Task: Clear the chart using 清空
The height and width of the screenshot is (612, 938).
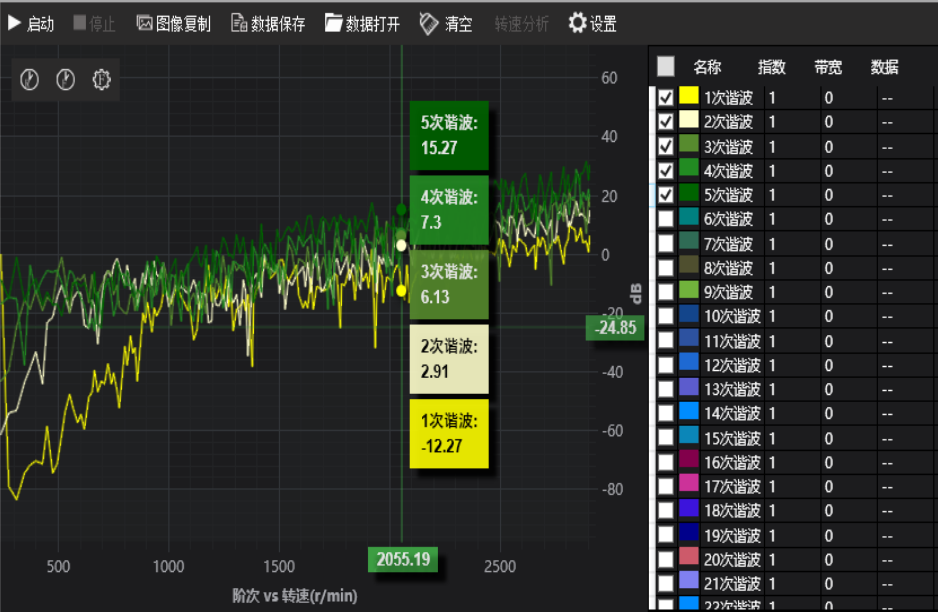Action: (446, 23)
